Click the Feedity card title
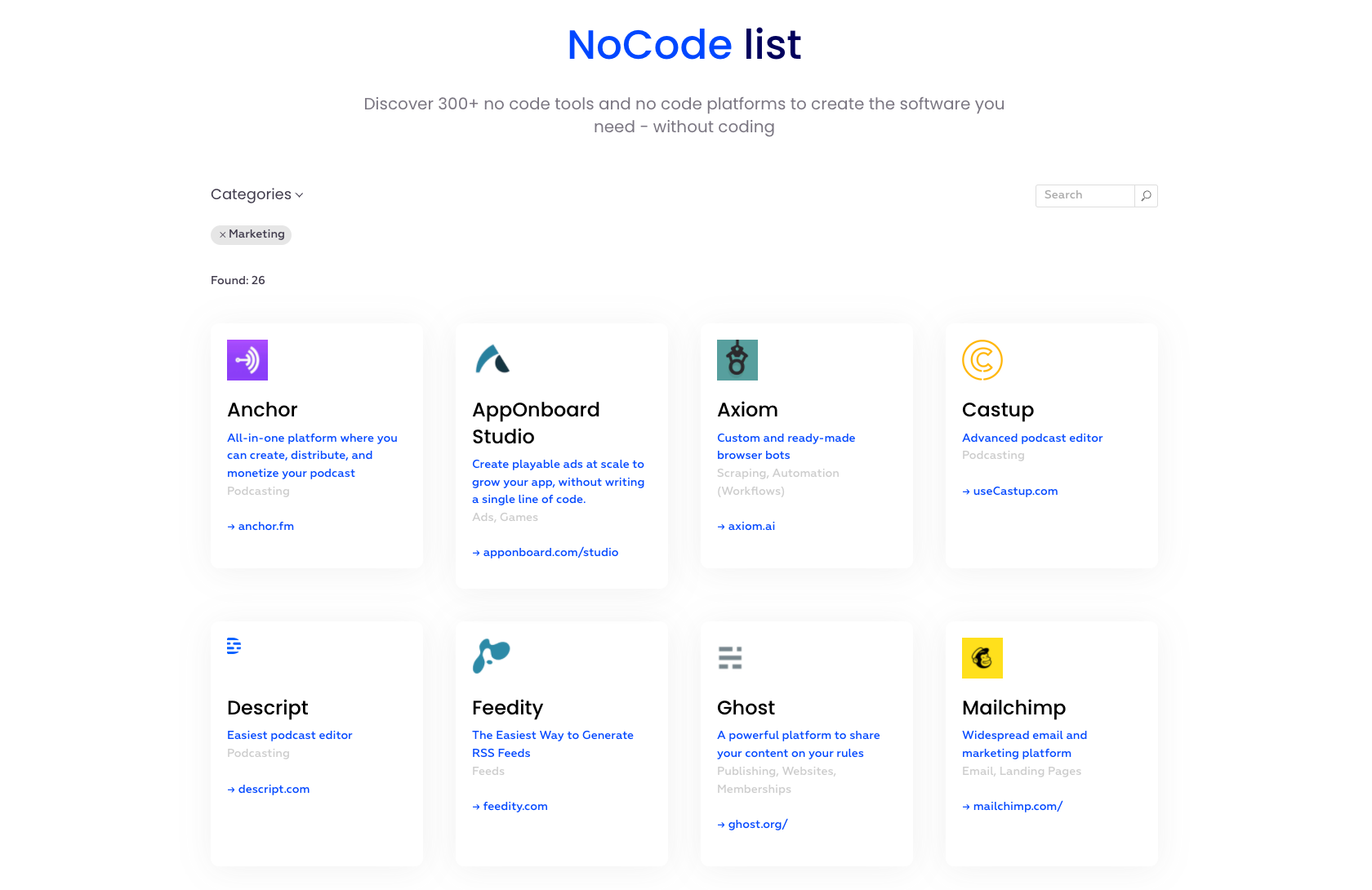Screen dimensions: 1372x890 [x=507, y=708]
